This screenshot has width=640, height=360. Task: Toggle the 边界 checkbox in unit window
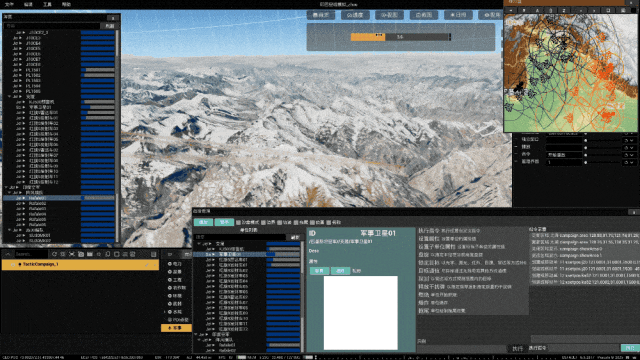point(263,222)
